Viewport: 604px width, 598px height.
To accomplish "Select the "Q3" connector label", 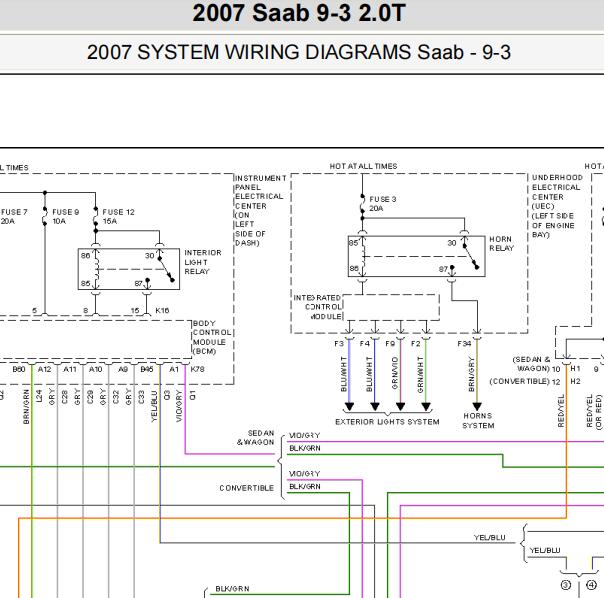I will coord(167,395).
